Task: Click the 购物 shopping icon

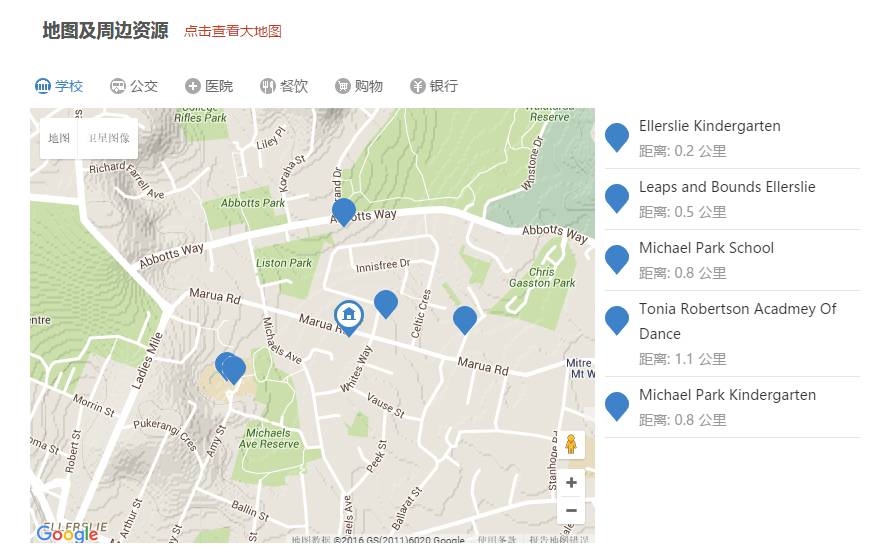Action: coord(342,86)
